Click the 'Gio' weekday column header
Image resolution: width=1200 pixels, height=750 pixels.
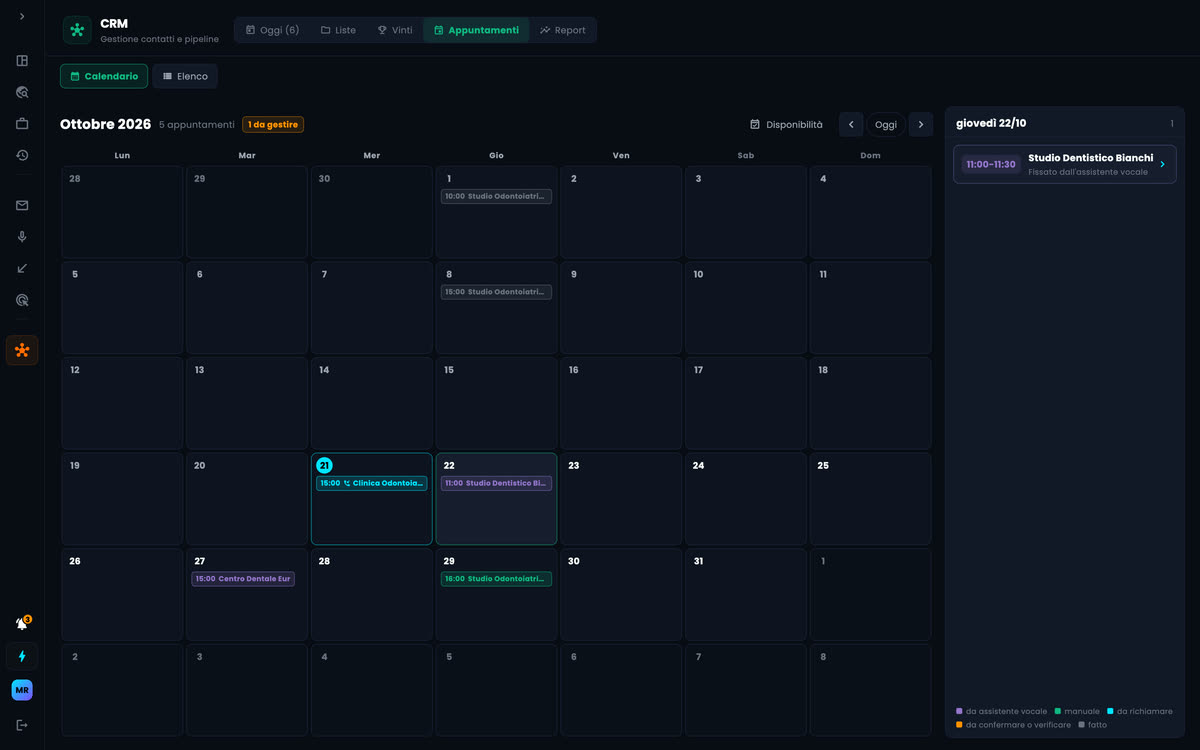click(496, 156)
